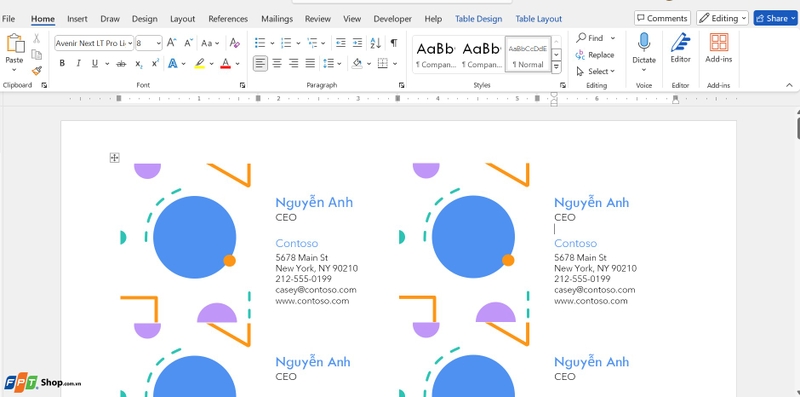The height and width of the screenshot is (397, 800).
Task: Open the Dictate options arrow
Action: pyautogui.click(x=644, y=70)
